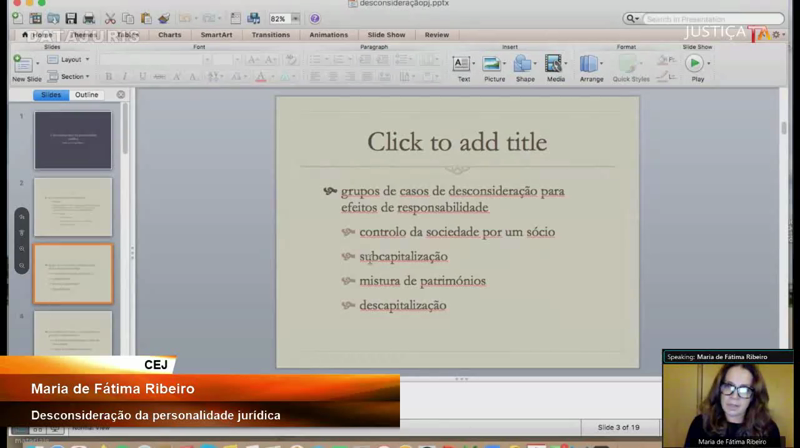Open the 82% zoom level dropdown
The height and width of the screenshot is (448, 800).
point(281,19)
